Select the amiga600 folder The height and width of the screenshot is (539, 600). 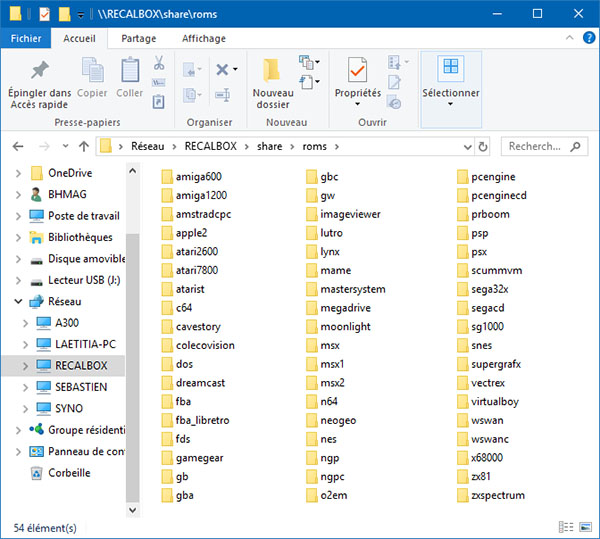[191, 177]
